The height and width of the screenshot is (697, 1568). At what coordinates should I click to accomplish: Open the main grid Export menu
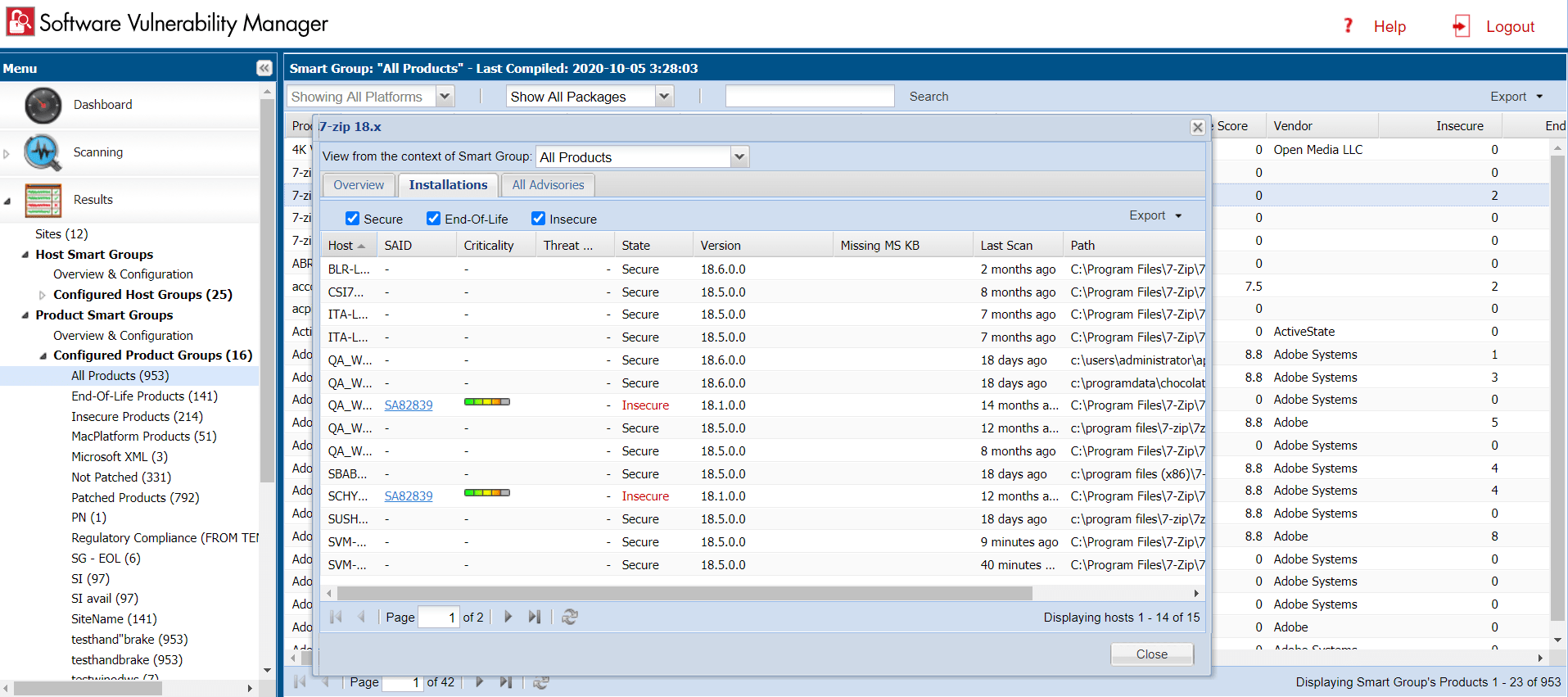[1516, 97]
